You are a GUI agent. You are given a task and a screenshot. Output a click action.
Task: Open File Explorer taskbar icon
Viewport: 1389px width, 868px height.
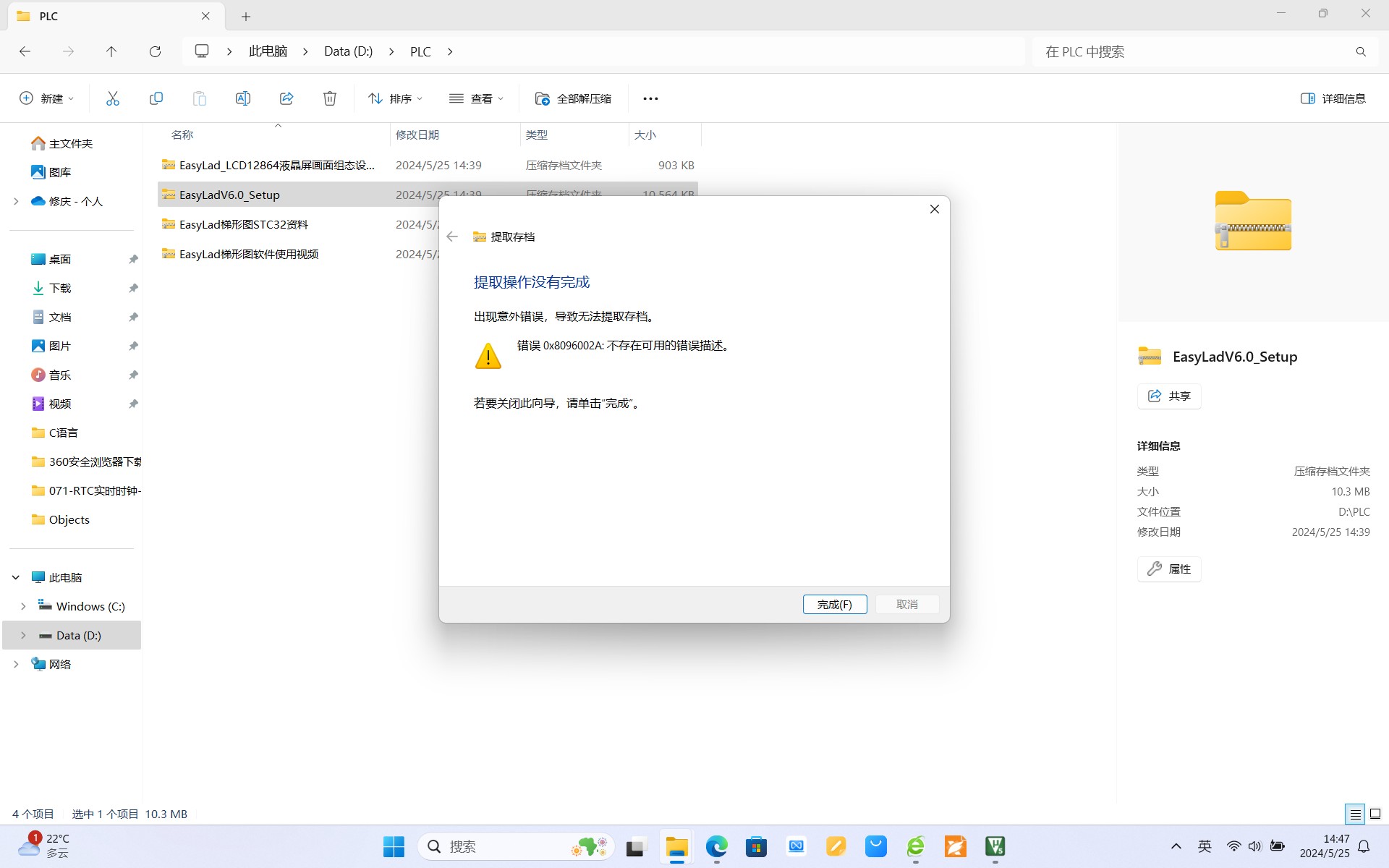[676, 846]
